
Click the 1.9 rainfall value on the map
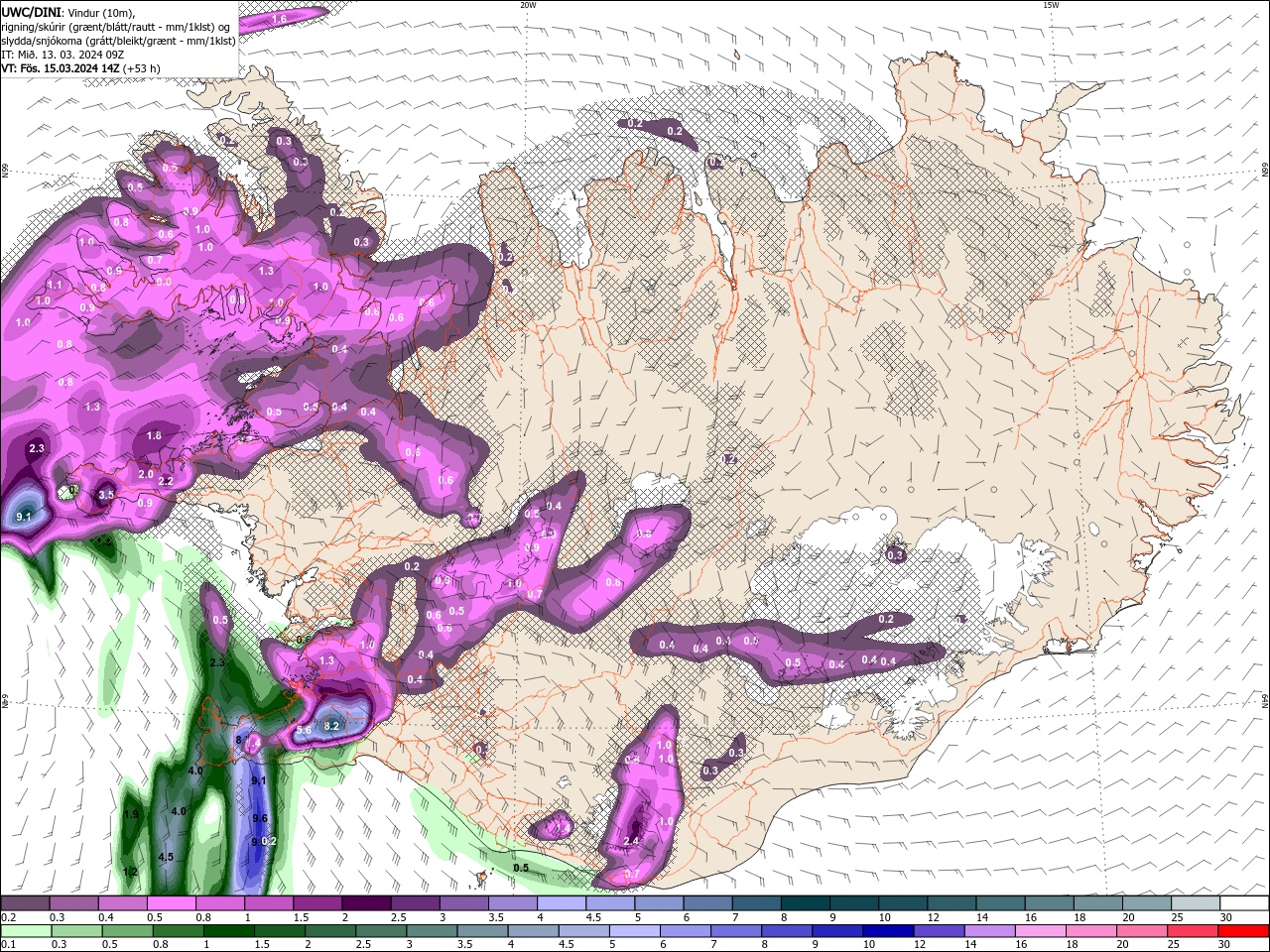[131, 814]
